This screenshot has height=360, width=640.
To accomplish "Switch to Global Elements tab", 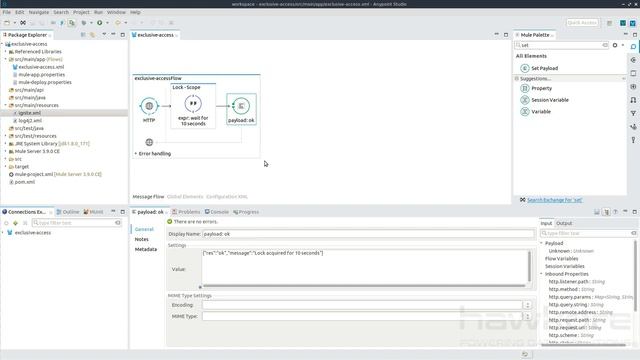I will pos(185,197).
